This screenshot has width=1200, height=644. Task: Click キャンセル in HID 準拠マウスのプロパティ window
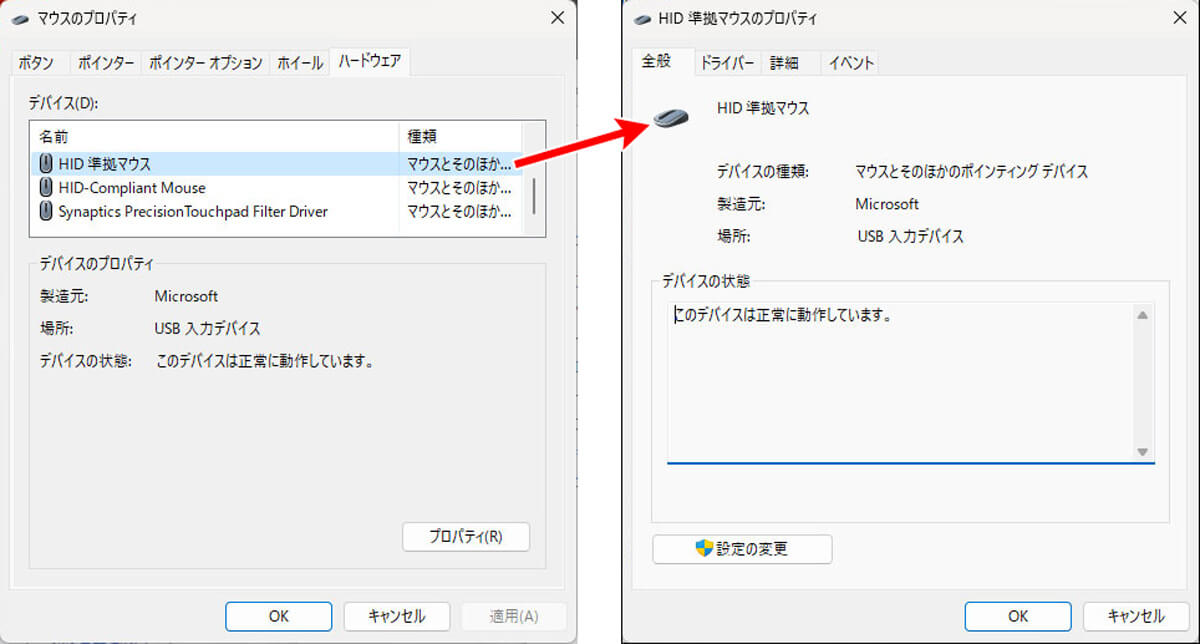1136,616
